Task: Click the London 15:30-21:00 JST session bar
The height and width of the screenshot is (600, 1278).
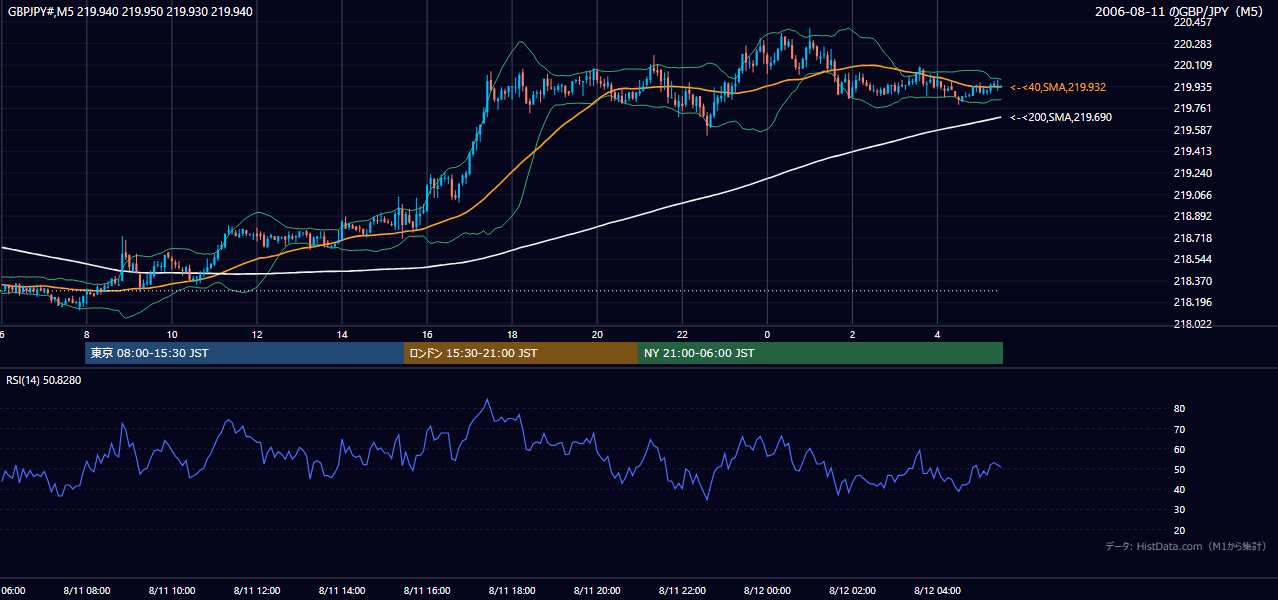Action: click(x=520, y=353)
